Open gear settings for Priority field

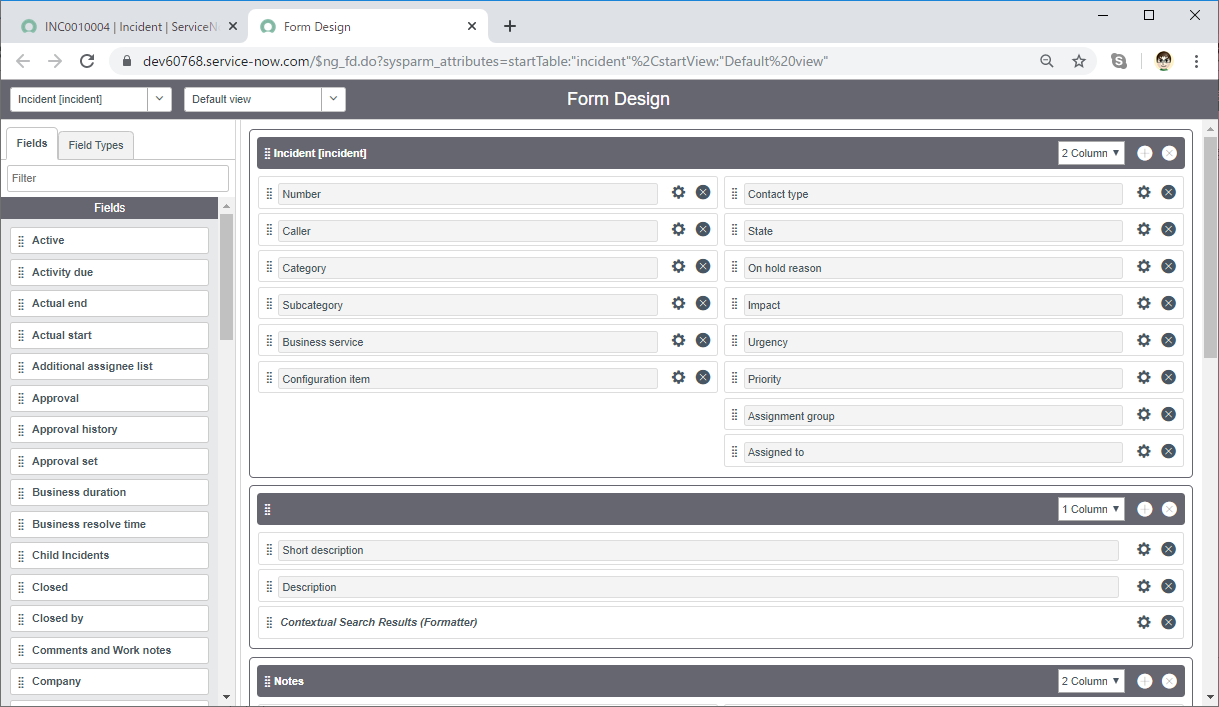pyautogui.click(x=1144, y=378)
